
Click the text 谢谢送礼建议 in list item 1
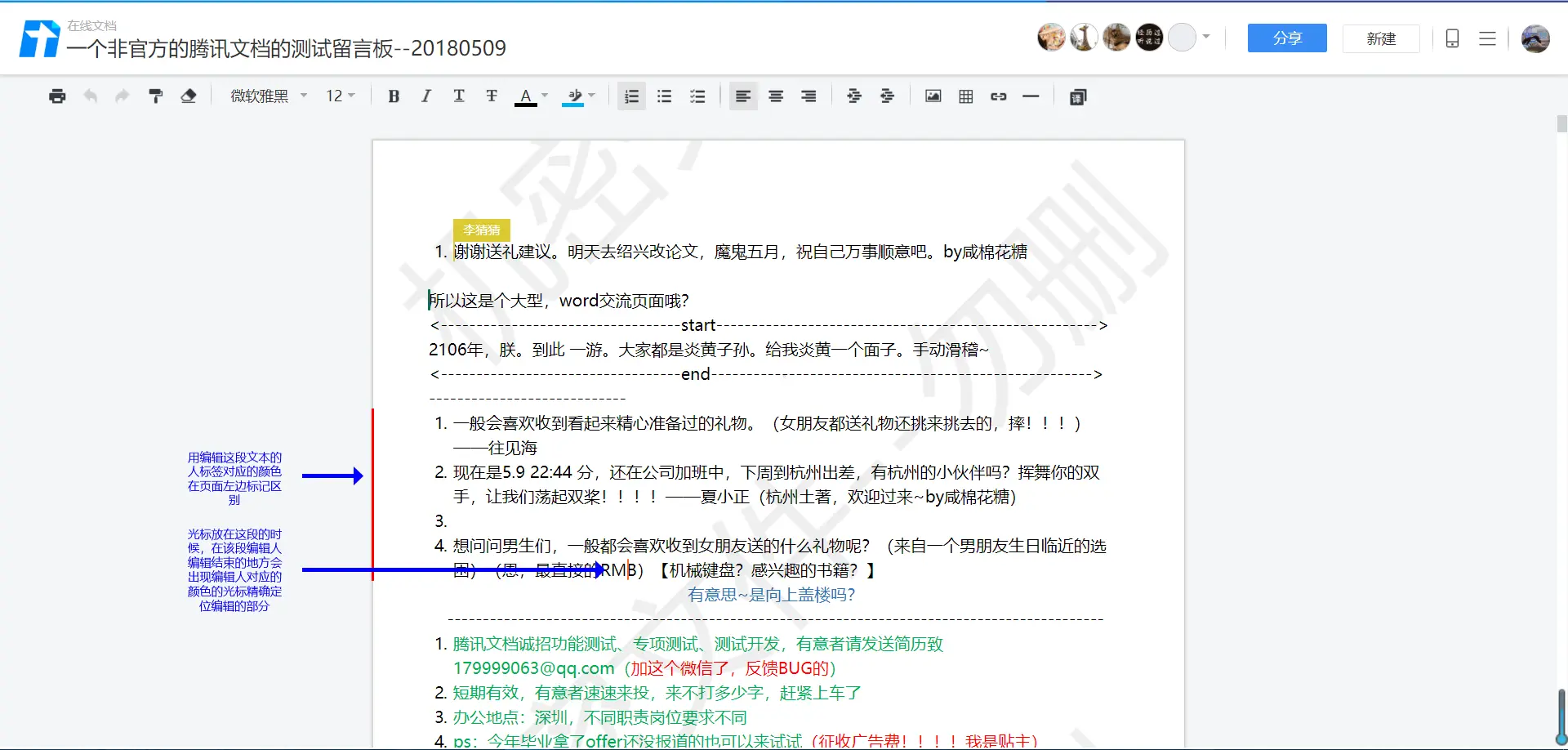(502, 252)
